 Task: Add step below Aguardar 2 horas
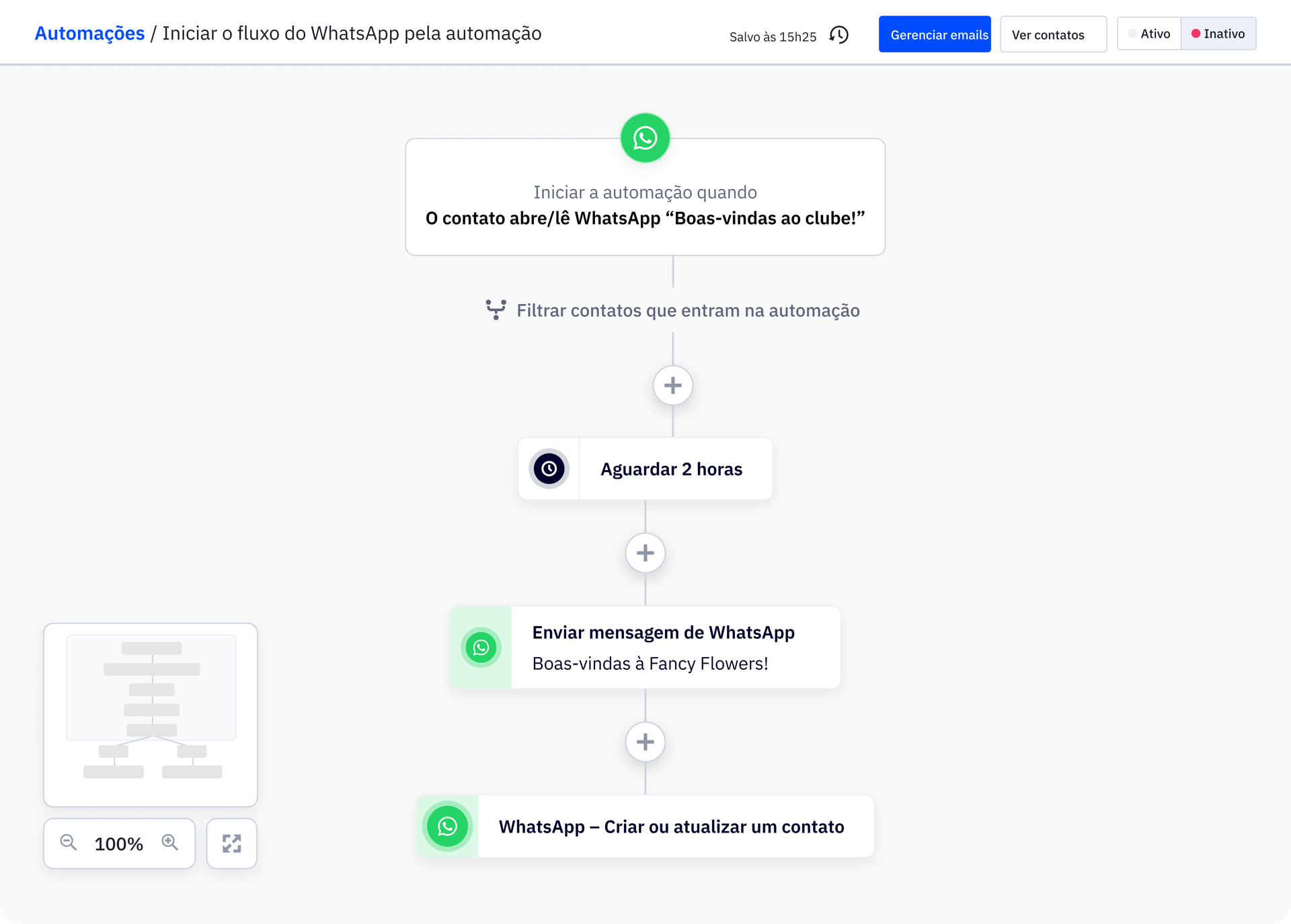click(x=645, y=553)
